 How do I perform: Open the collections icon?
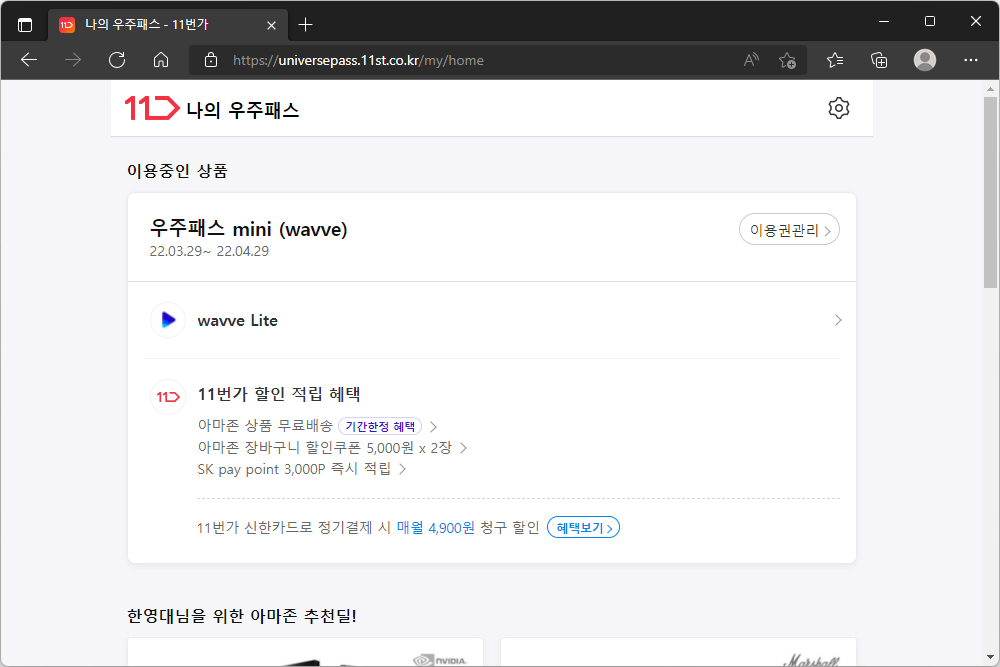(x=879, y=60)
